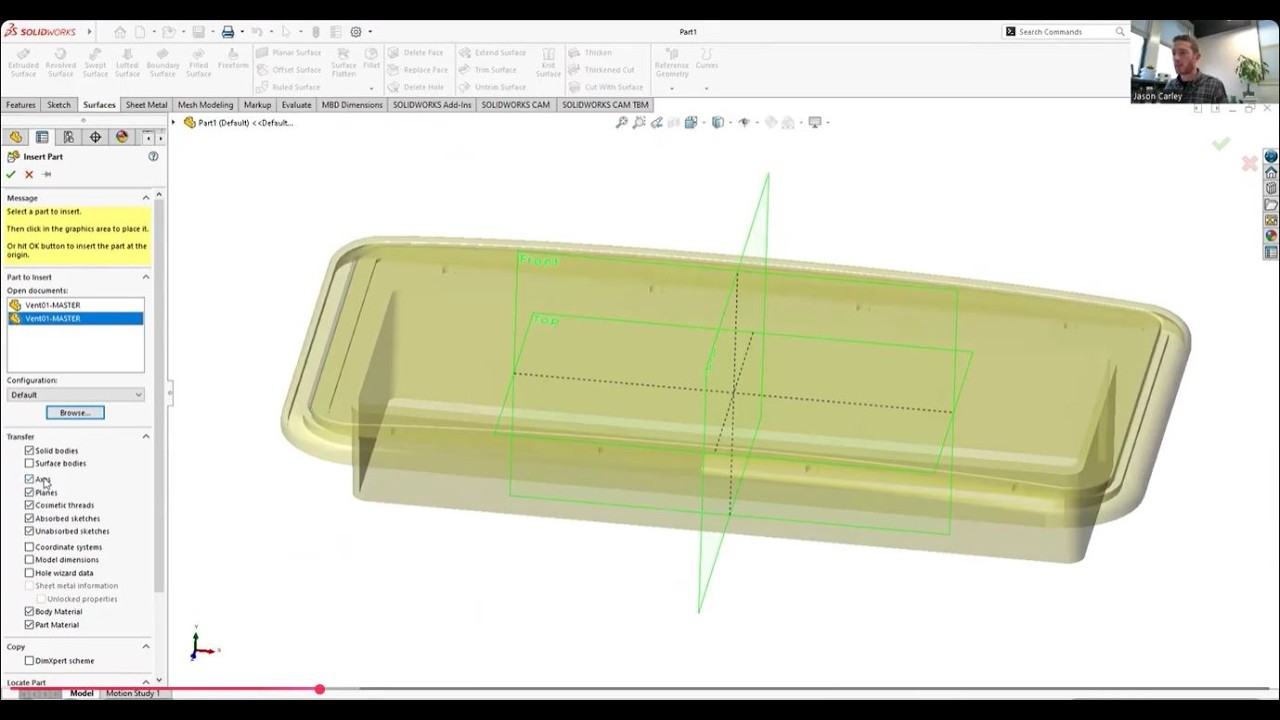This screenshot has width=1280, height=720.
Task: Toggle the Absorbed sketches checkbox
Action: coord(29,518)
